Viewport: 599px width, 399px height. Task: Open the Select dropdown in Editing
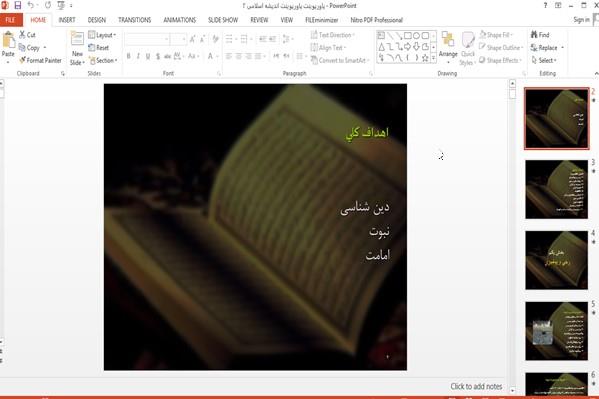pos(544,60)
